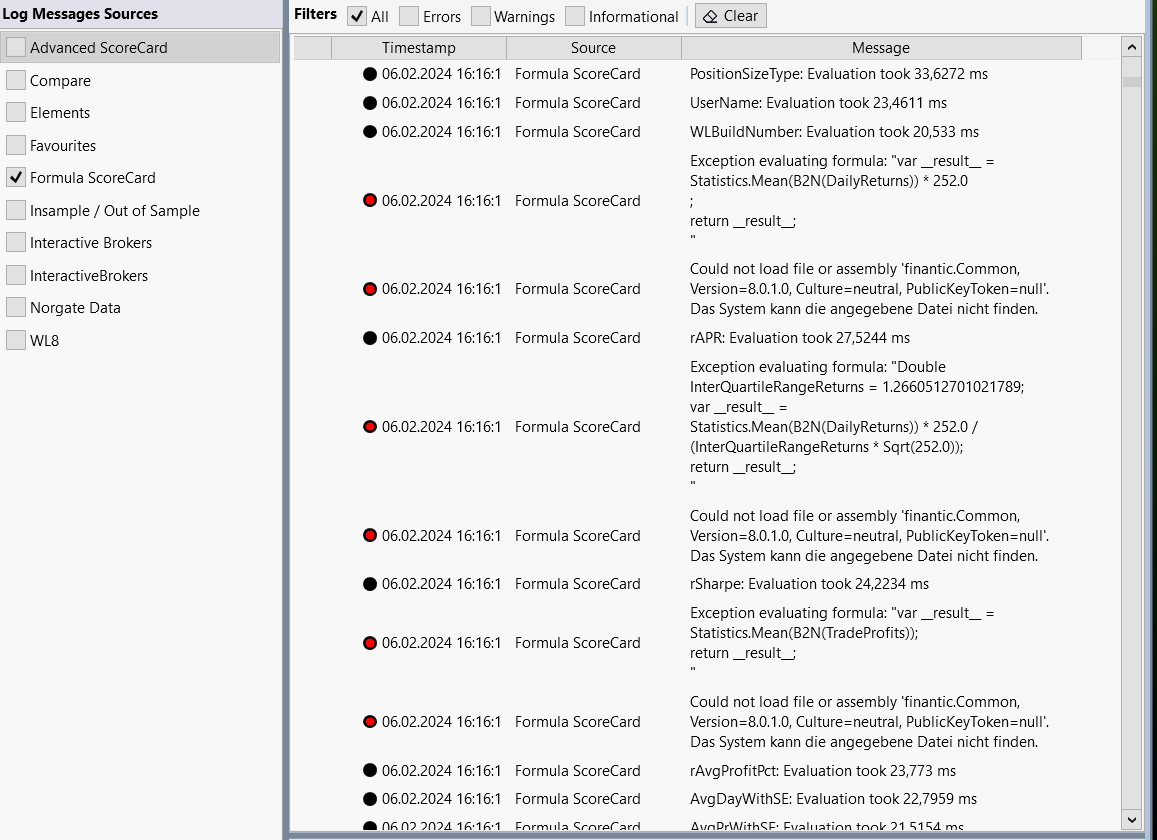The image size is (1157, 840).
Task: Enable the Warnings filter checkbox
Action: coord(481,16)
